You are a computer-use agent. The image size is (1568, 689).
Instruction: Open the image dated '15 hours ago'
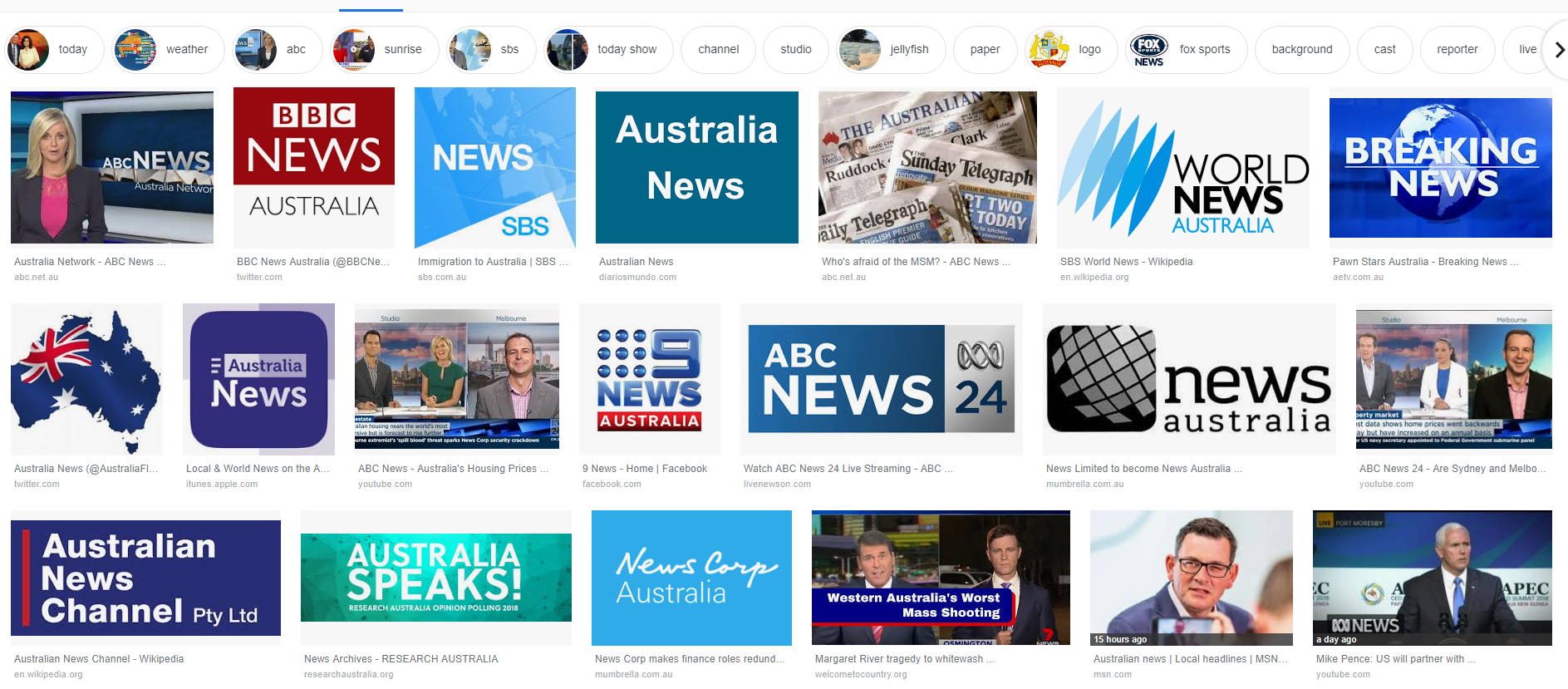click(x=1192, y=578)
